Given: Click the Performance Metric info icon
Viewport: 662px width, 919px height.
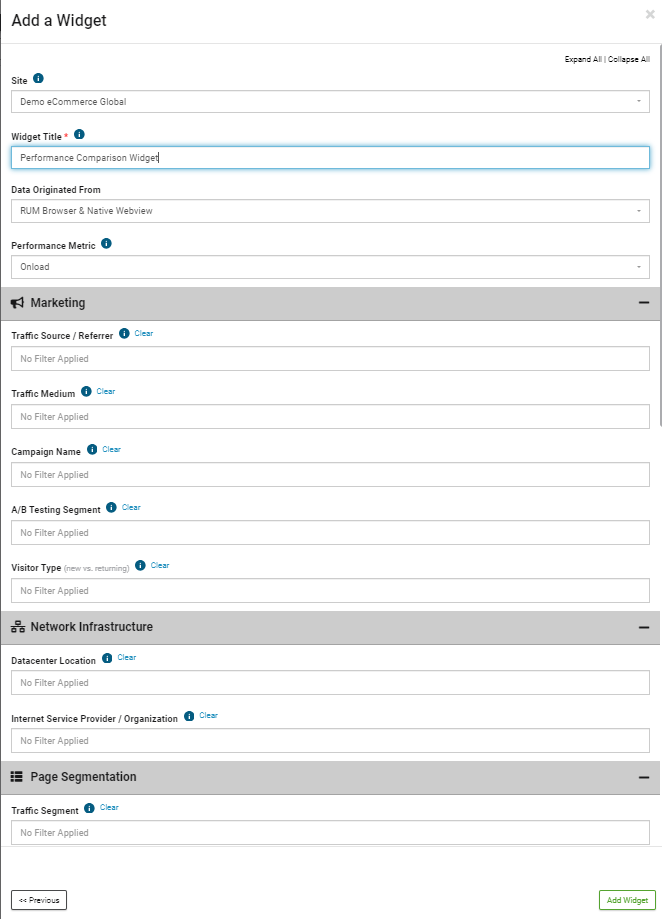Looking at the screenshot, I should 107,244.
